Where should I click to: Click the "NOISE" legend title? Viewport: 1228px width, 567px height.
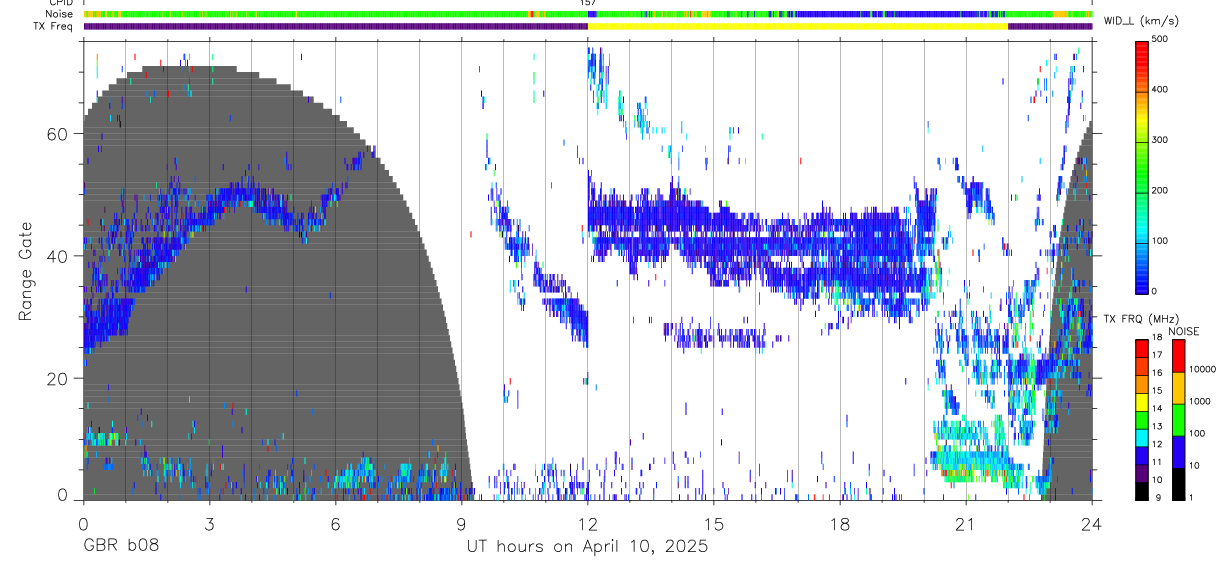(1185, 331)
